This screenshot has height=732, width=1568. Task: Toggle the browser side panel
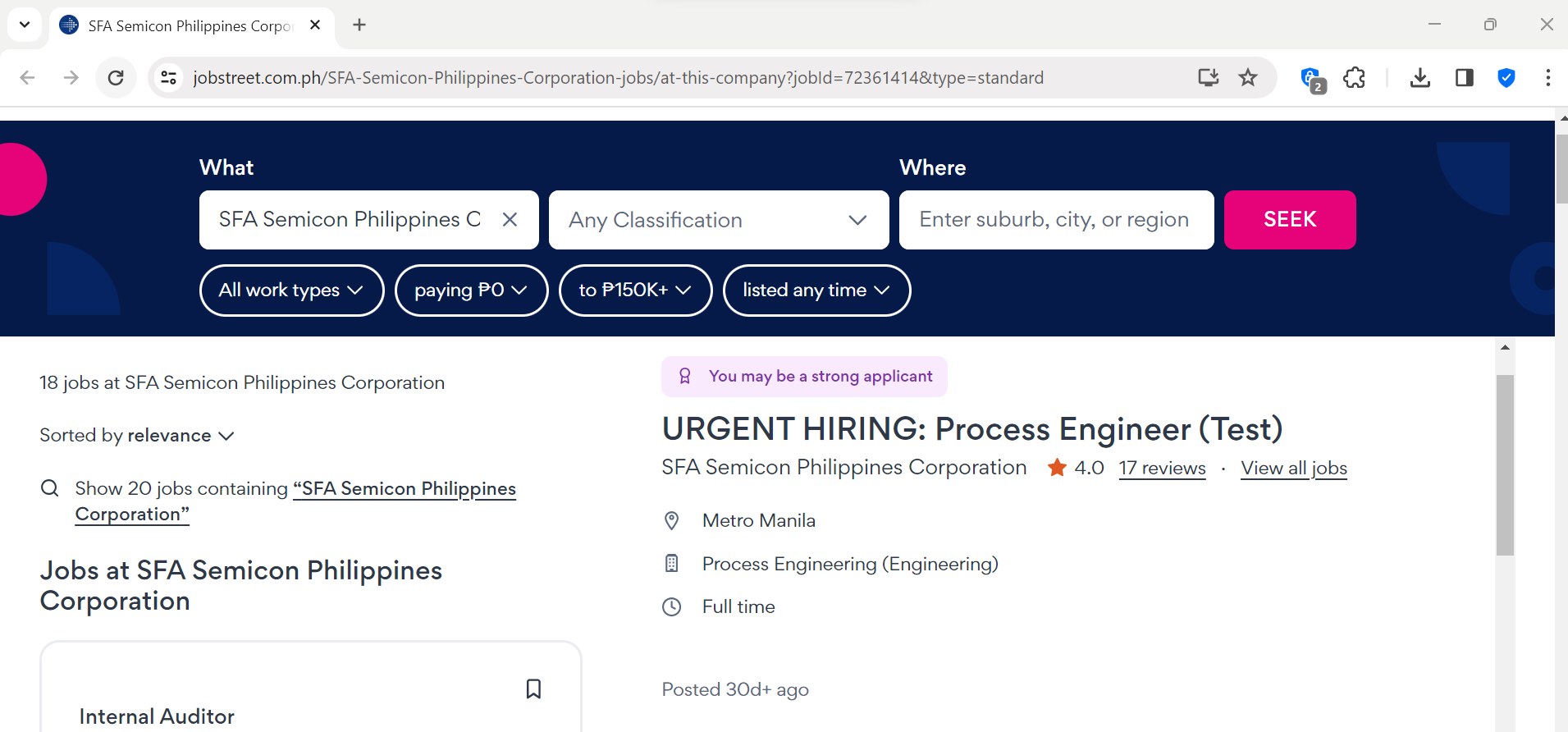point(1464,78)
